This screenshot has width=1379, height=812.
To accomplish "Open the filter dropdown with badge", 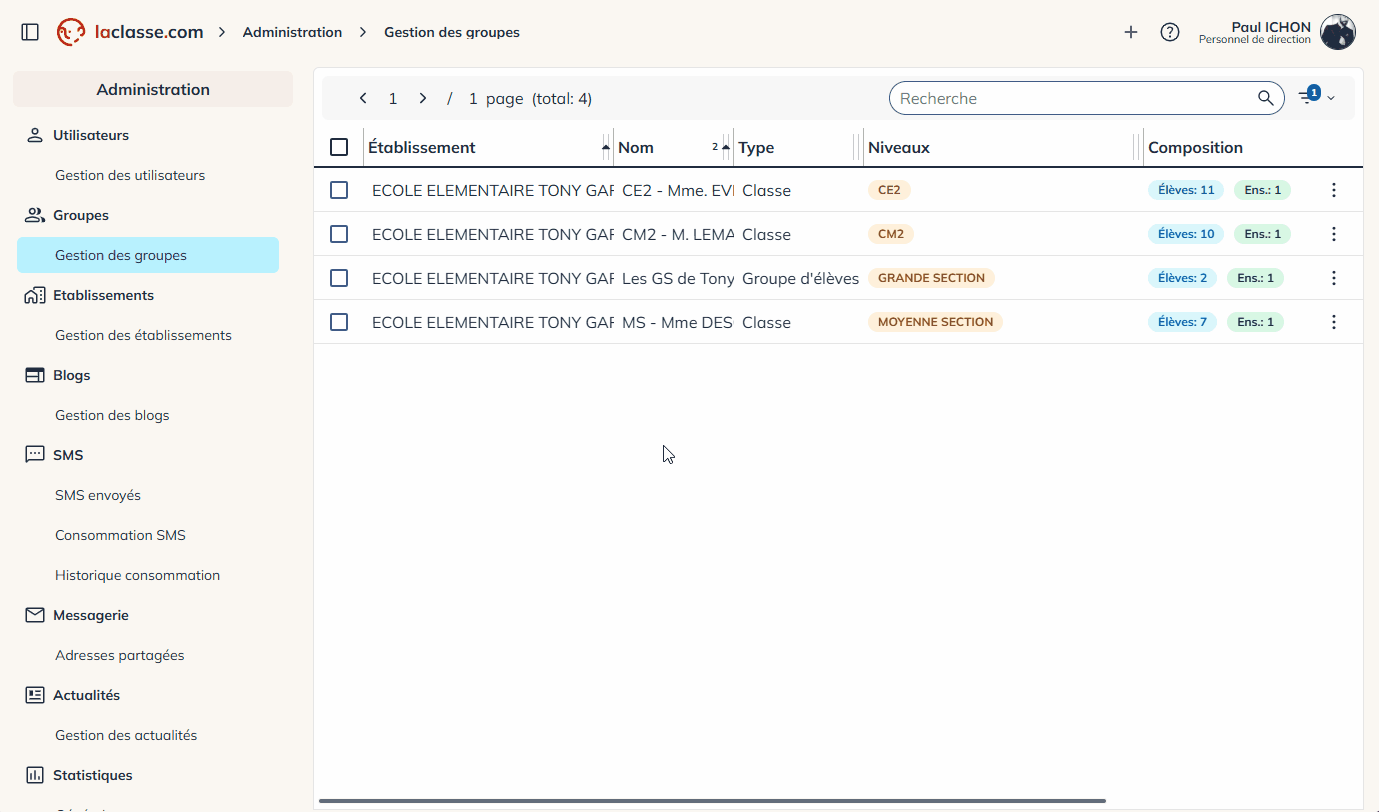I will [1316, 97].
